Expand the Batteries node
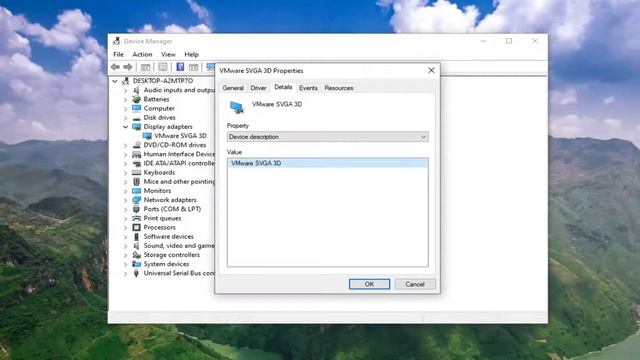 pos(125,99)
